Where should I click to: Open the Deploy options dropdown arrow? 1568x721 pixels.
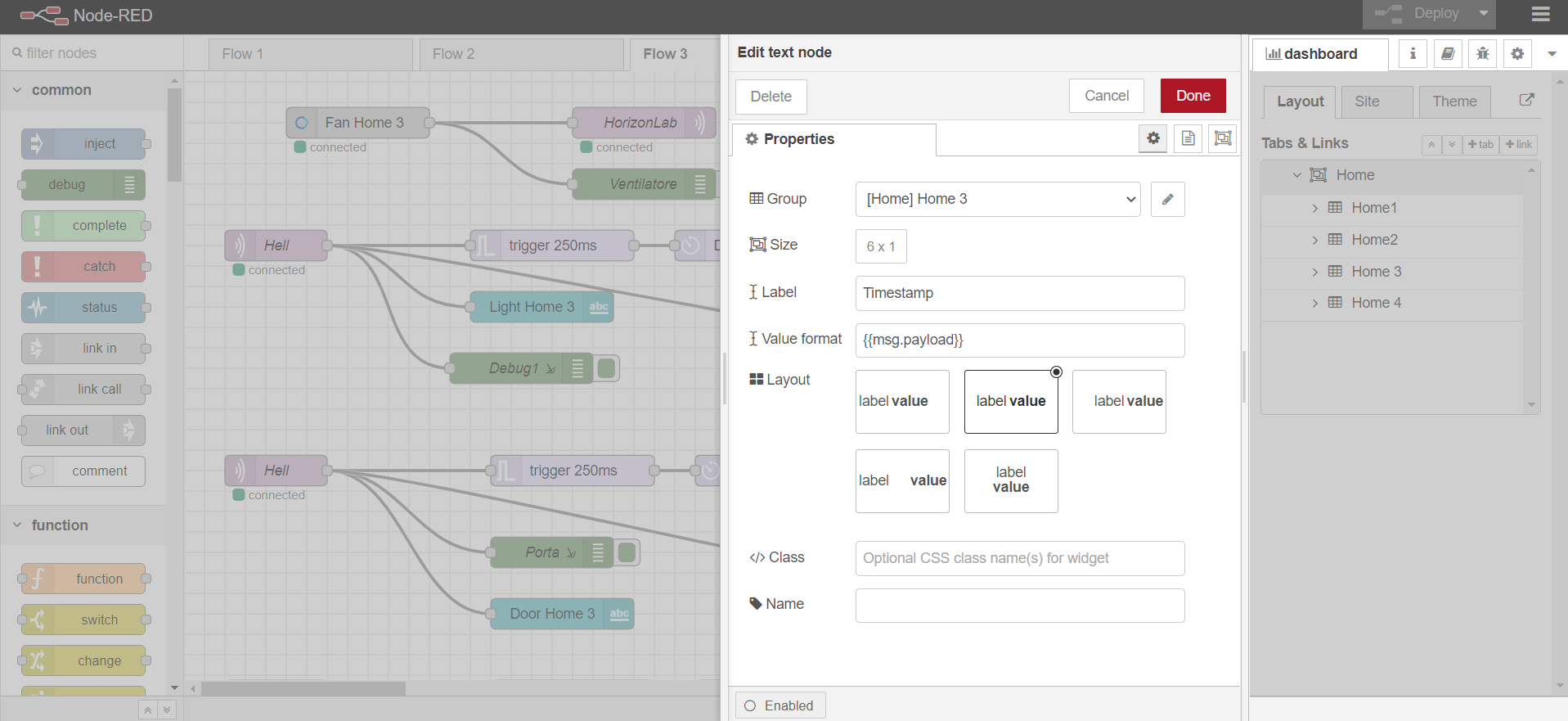1484,14
